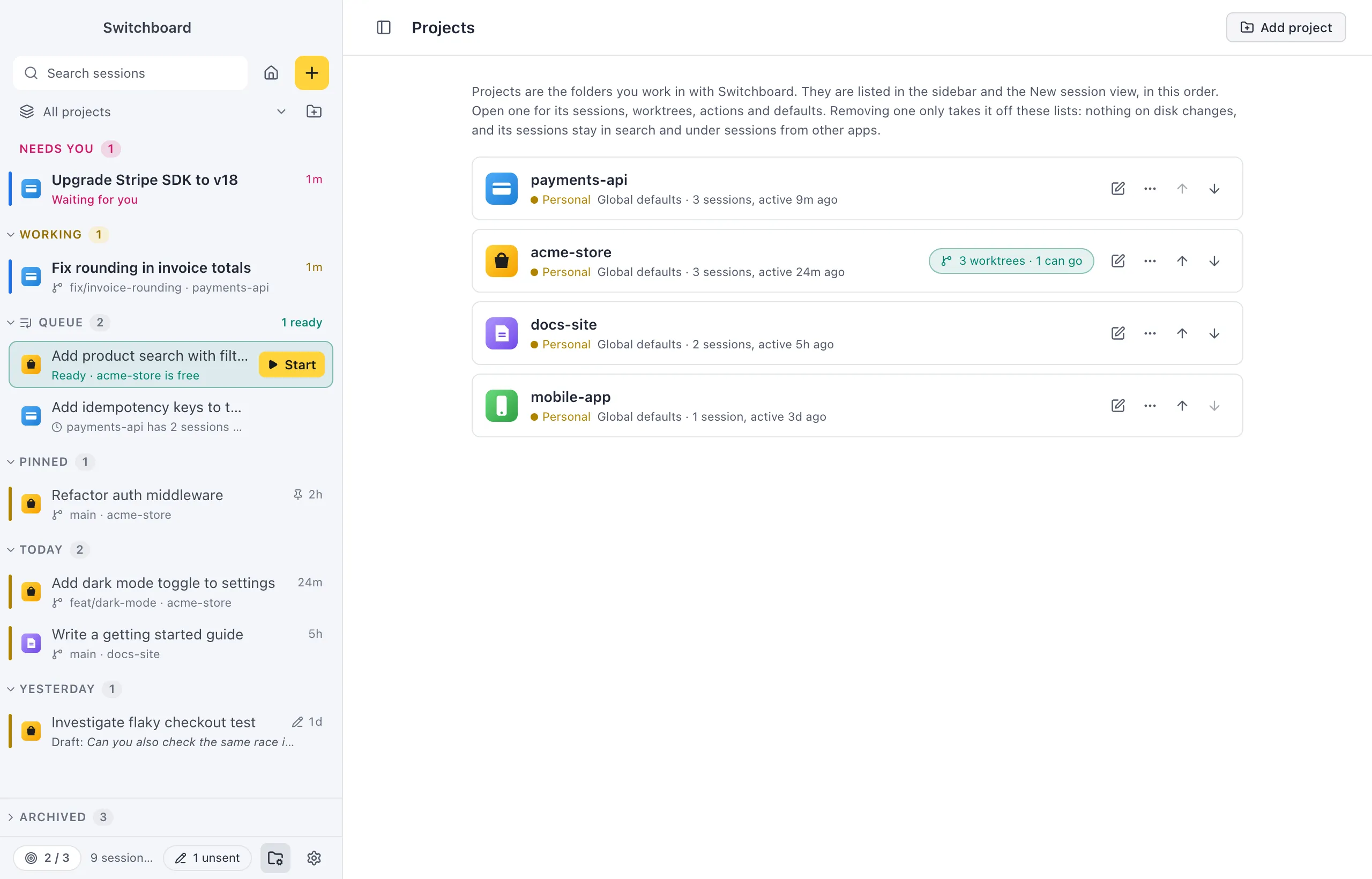Start the queued product search session

292,364
